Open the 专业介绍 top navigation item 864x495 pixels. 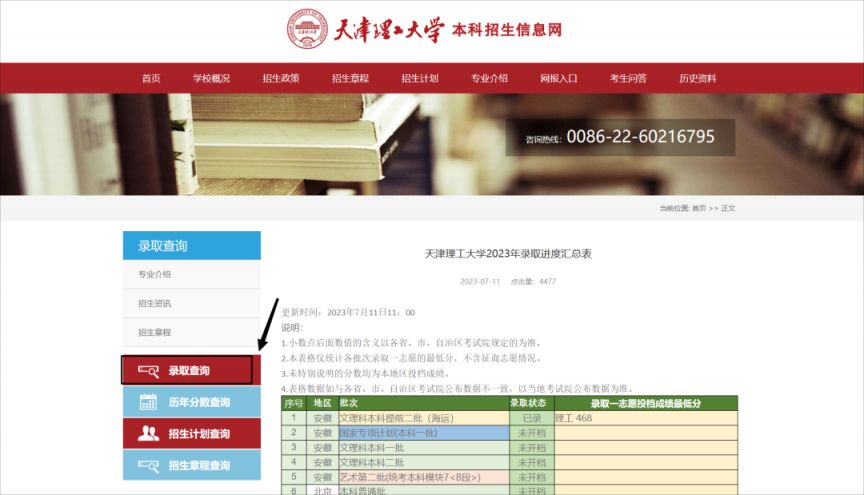pos(489,78)
